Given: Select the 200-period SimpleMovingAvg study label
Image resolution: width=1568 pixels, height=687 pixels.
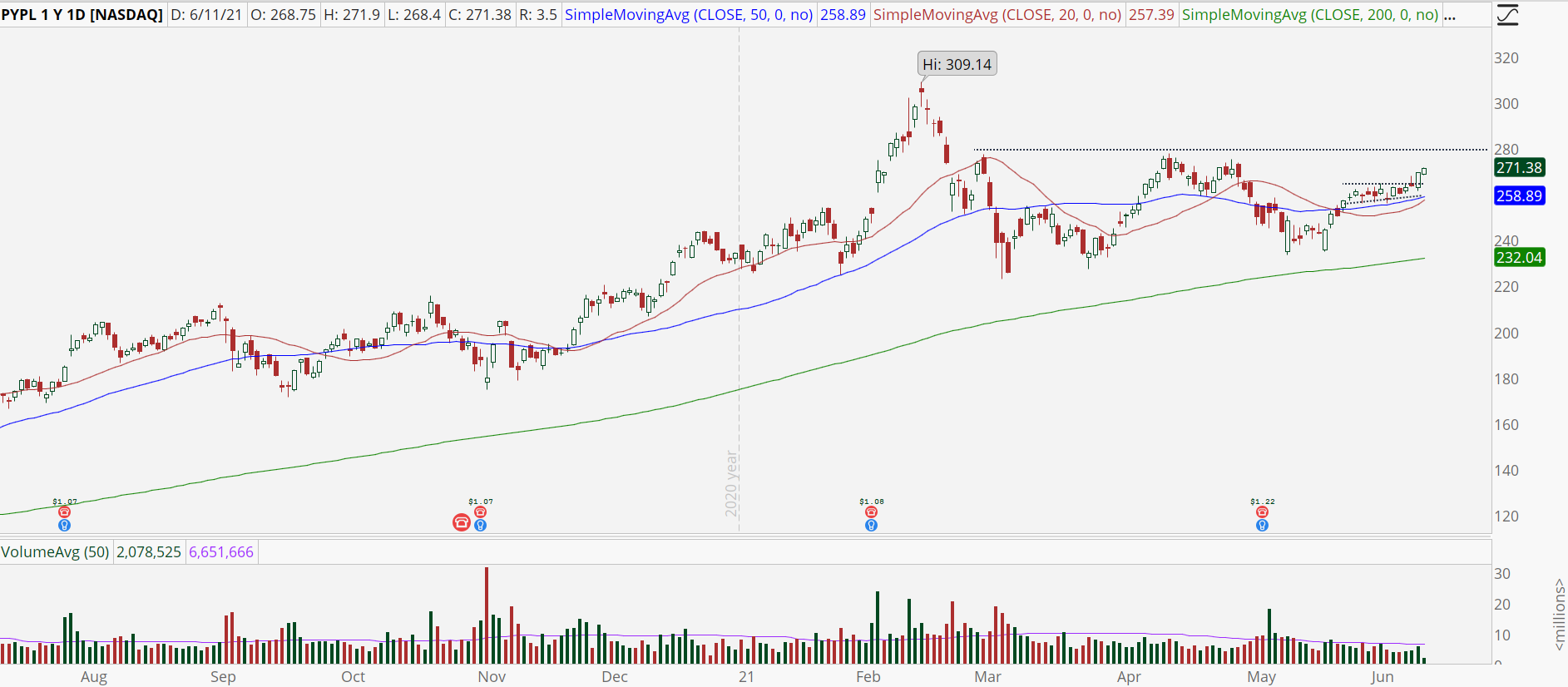Looking at the screenshot, I should coord(1310,15).
